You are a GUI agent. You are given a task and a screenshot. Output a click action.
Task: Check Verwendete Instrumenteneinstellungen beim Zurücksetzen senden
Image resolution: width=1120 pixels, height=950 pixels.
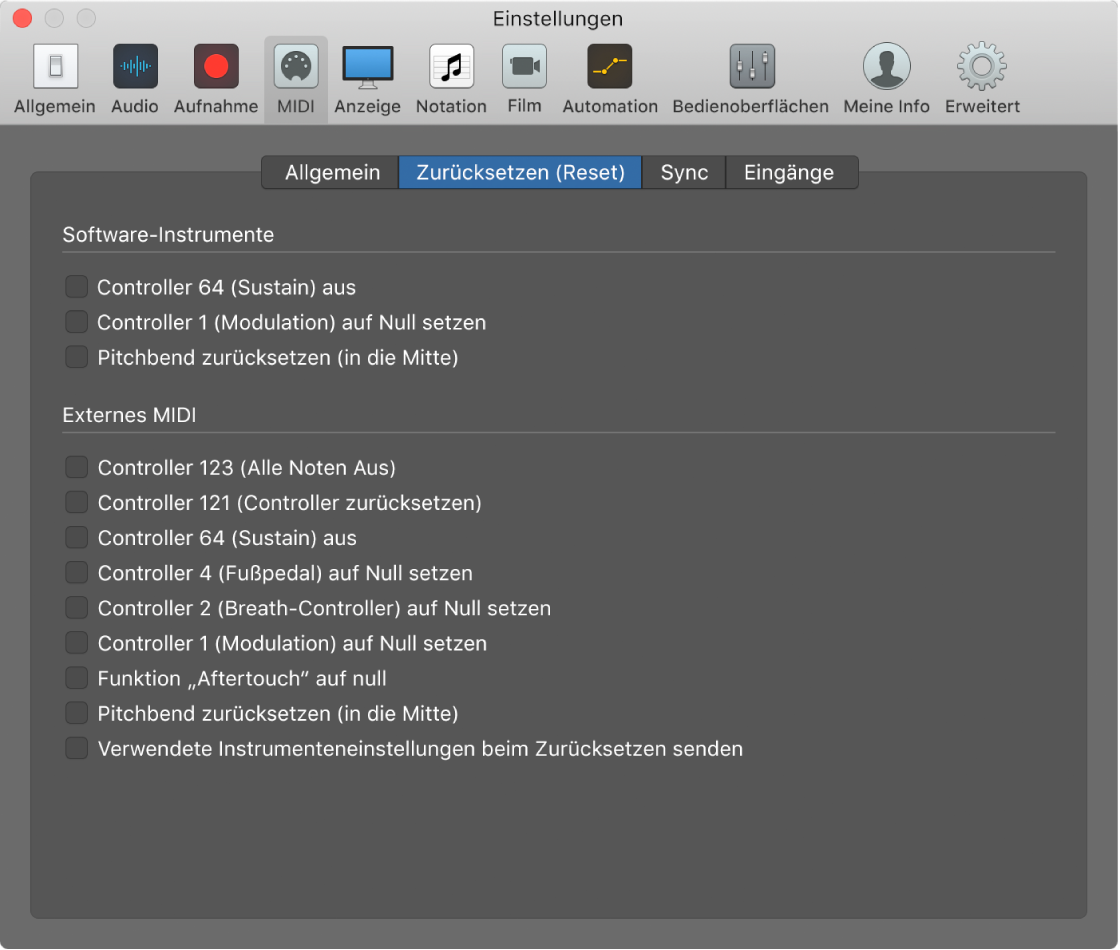click(76, 748)
